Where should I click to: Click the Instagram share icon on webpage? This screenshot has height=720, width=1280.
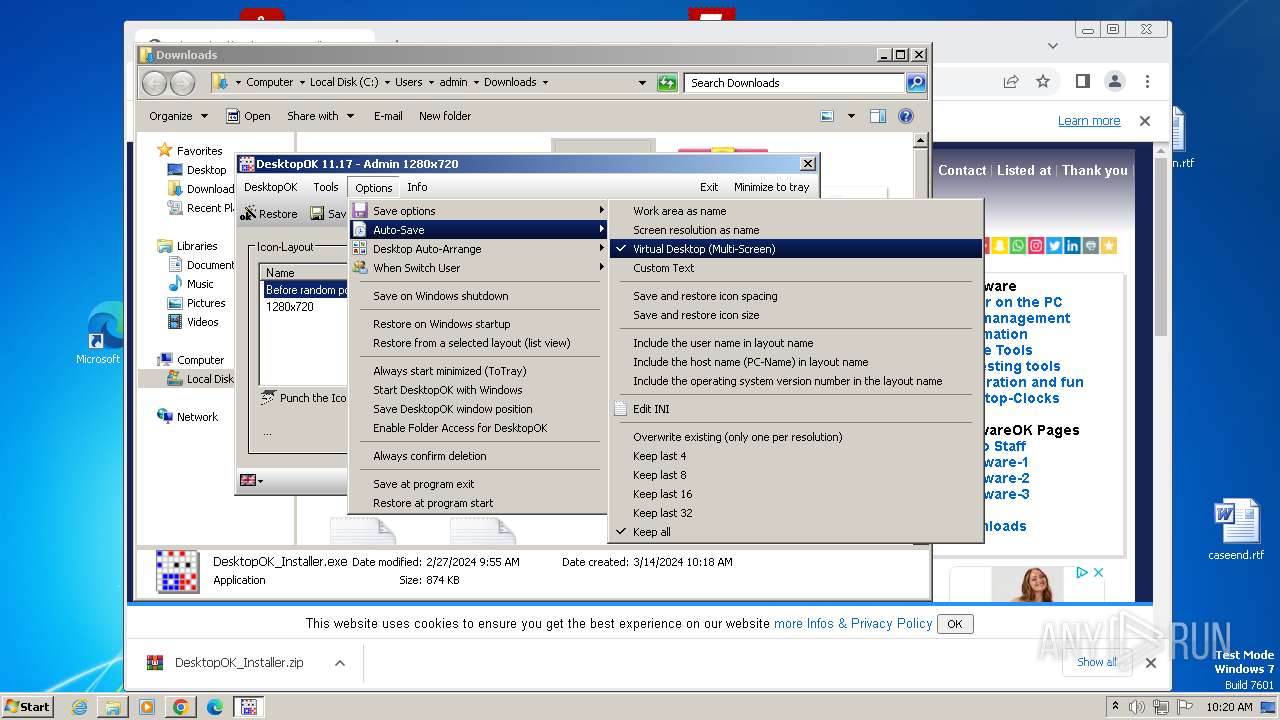pos(1036,245)
